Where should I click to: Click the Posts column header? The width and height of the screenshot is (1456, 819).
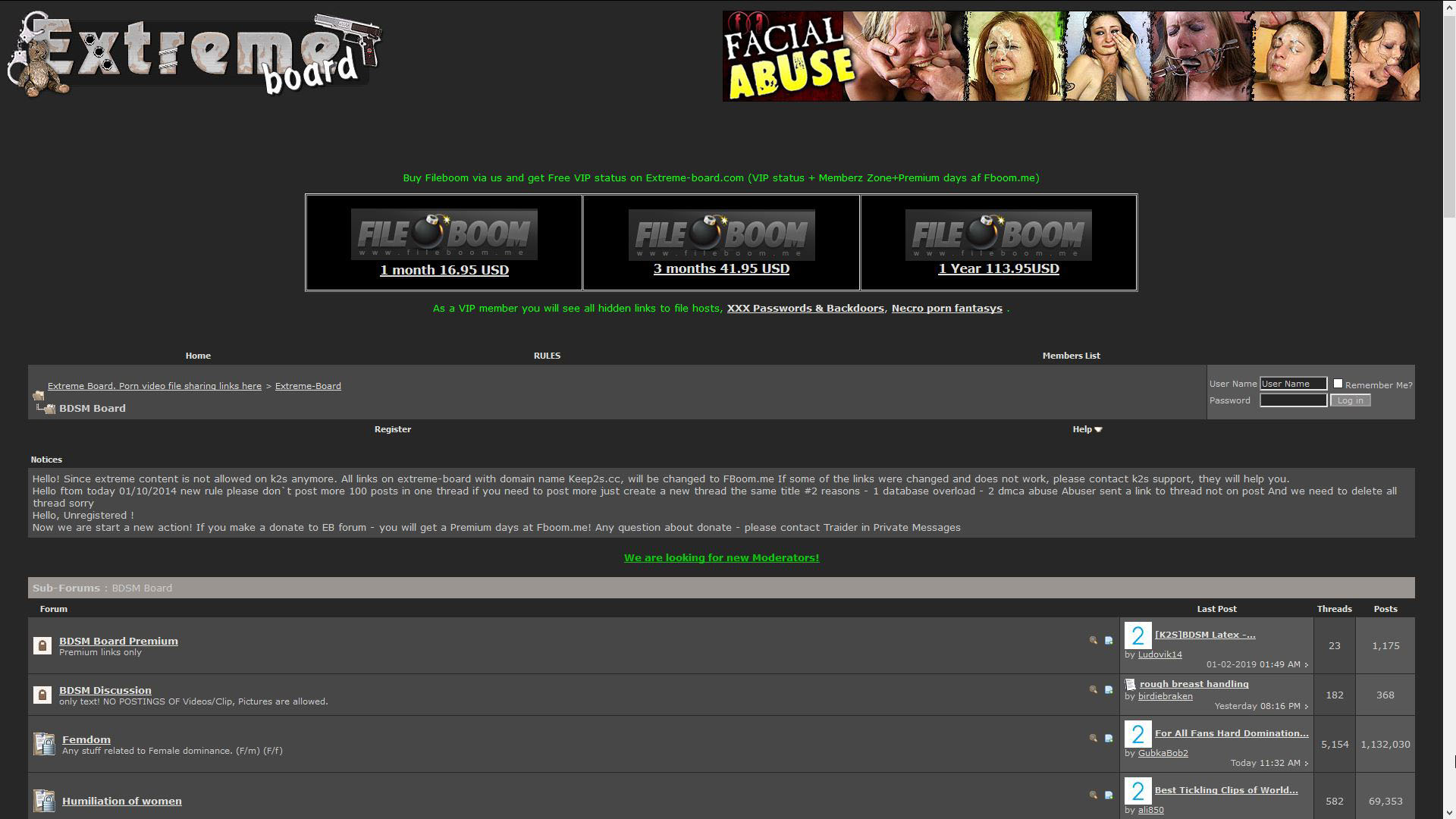click(1385, 609)
